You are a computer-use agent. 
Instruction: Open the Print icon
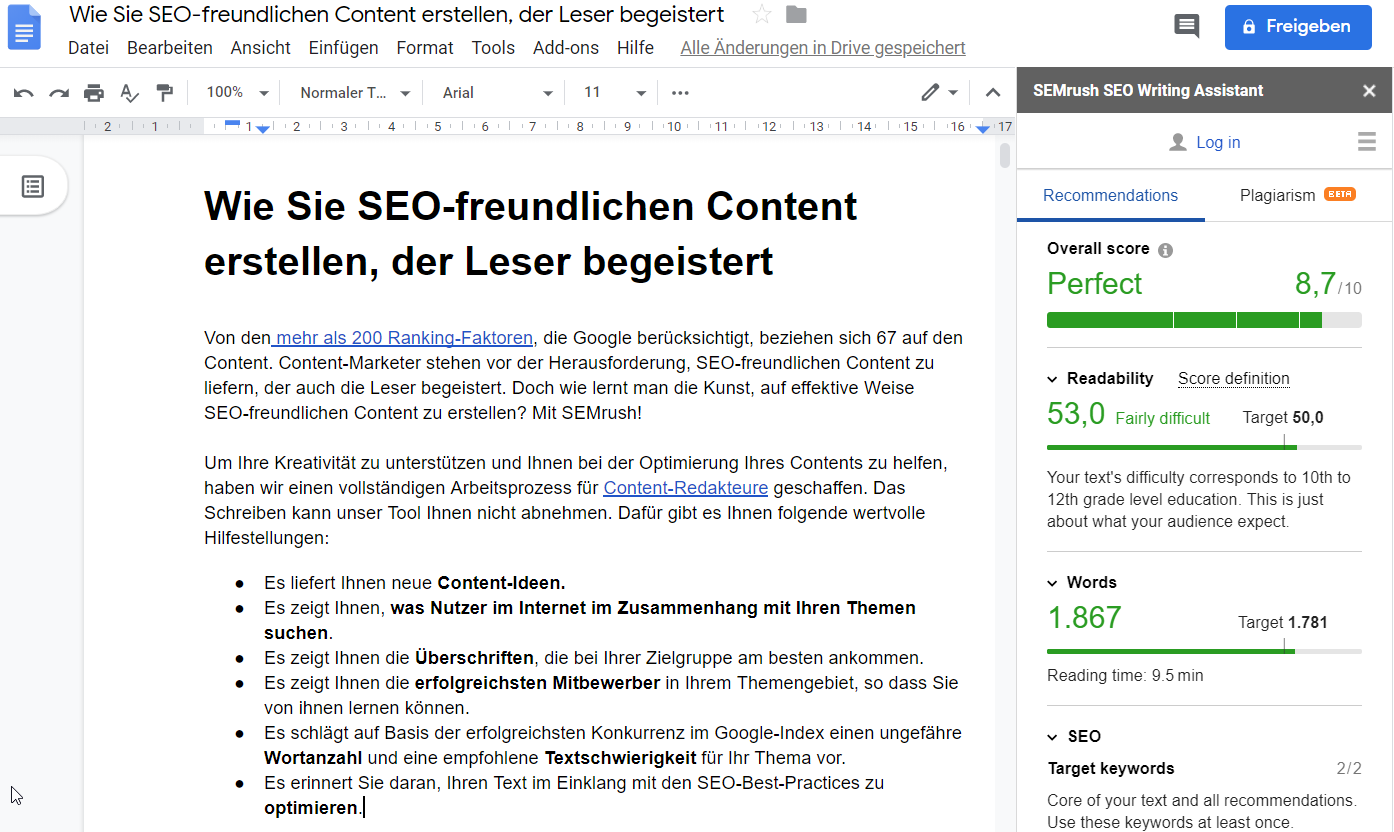[93, 92]
